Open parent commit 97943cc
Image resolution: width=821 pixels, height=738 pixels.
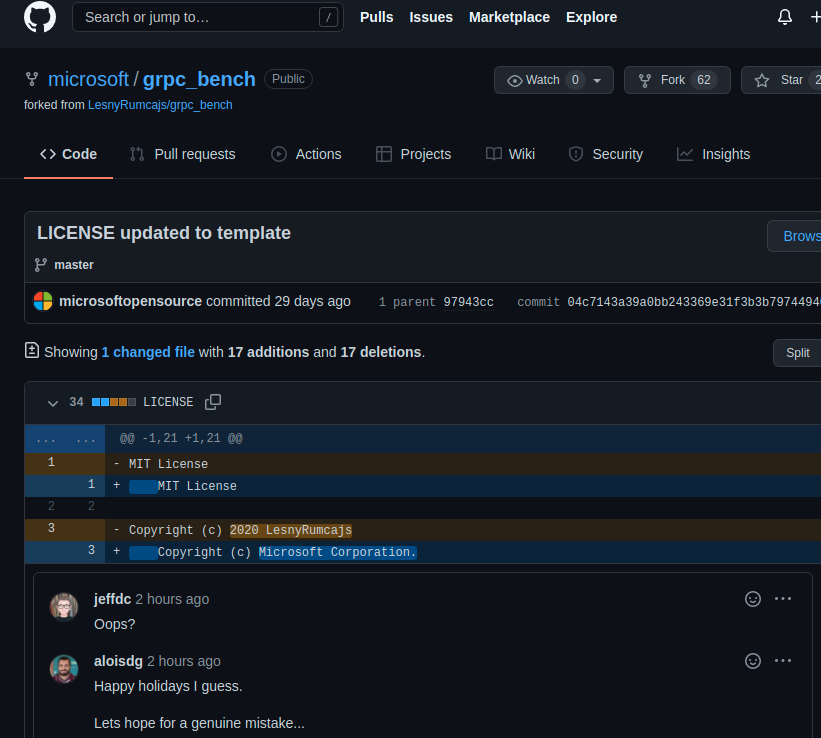(468, 302)
